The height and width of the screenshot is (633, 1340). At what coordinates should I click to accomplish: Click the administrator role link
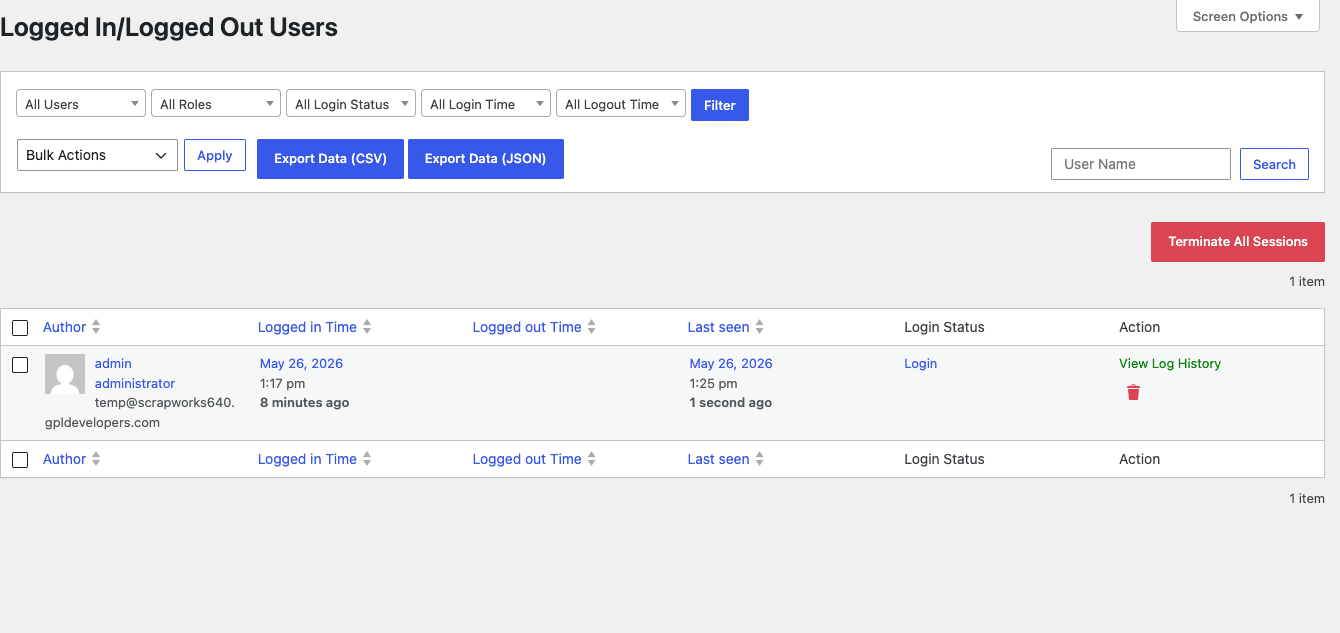[x=135, y=384]
